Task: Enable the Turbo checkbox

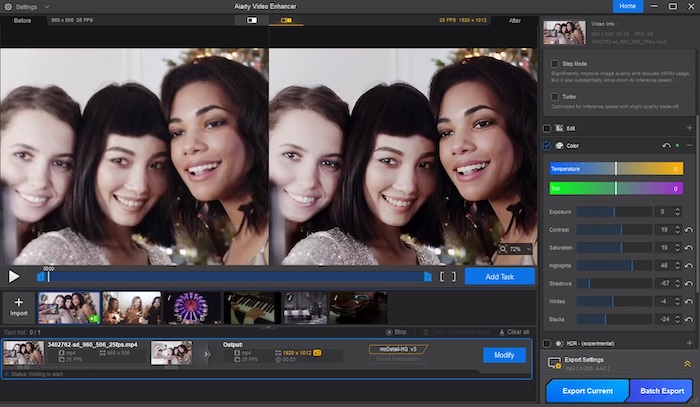Action: [x=555, y=97]
